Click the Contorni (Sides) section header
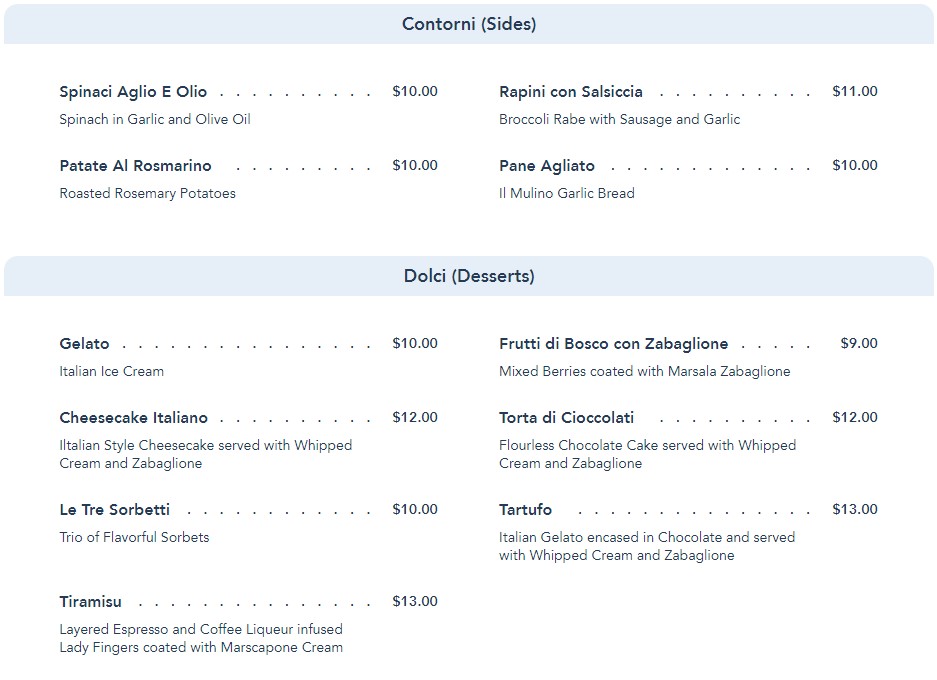Image resolution: width=937 pixels, height=680 pixels. tap(468, 24)
